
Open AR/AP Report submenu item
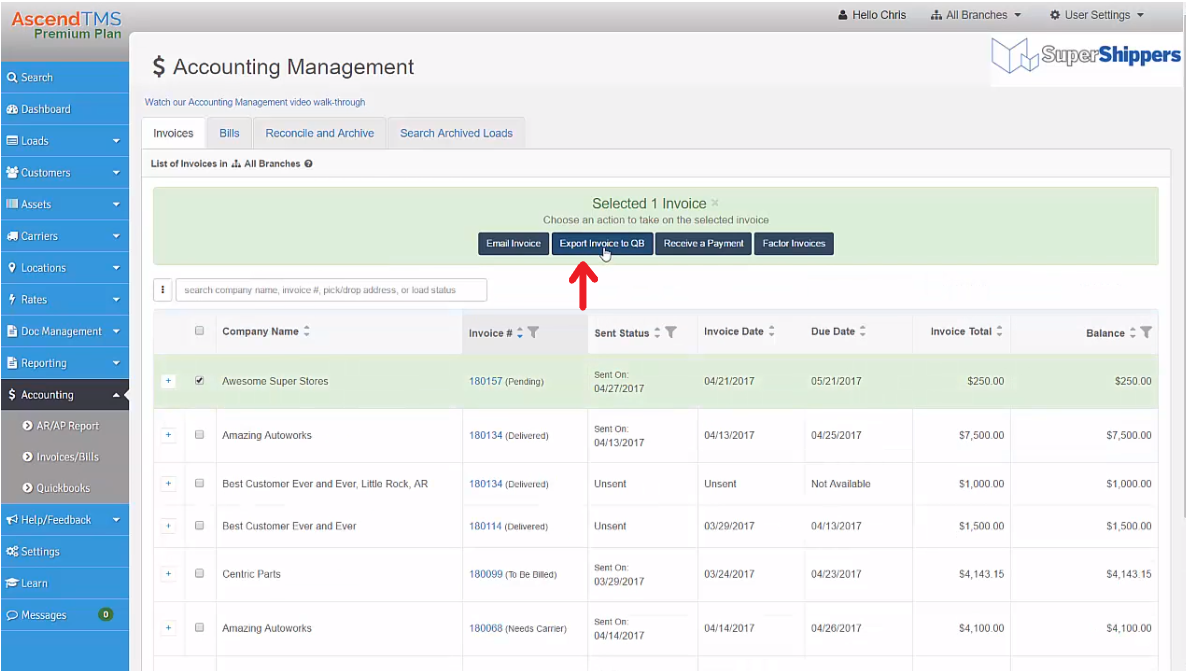[x=65, y=426]
